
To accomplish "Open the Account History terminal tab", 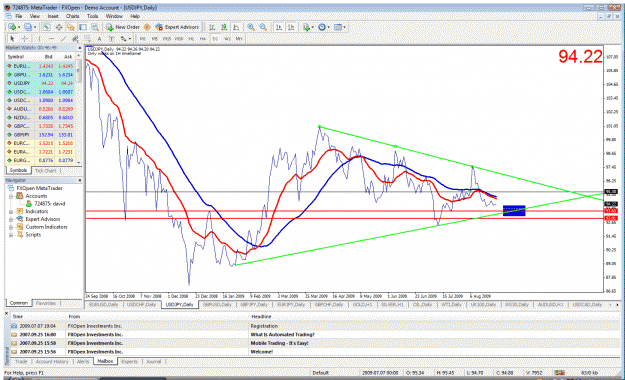I will tap(52, 362).
